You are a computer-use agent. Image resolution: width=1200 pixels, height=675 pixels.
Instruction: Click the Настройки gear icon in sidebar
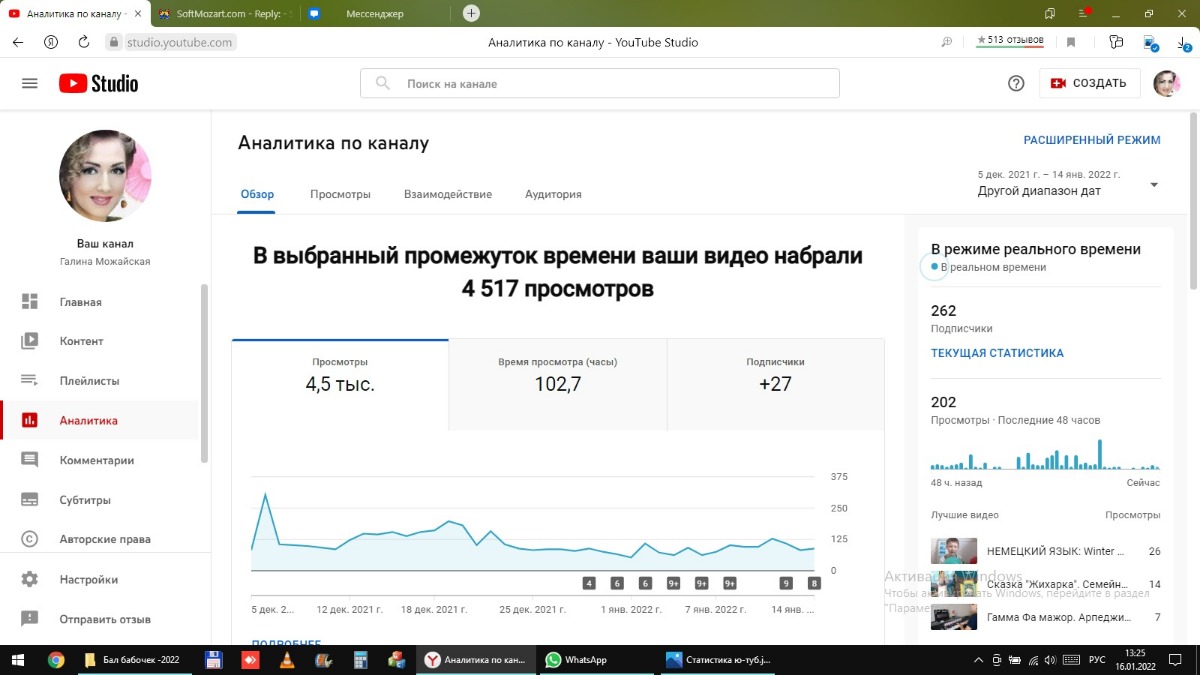pos(29,579)
